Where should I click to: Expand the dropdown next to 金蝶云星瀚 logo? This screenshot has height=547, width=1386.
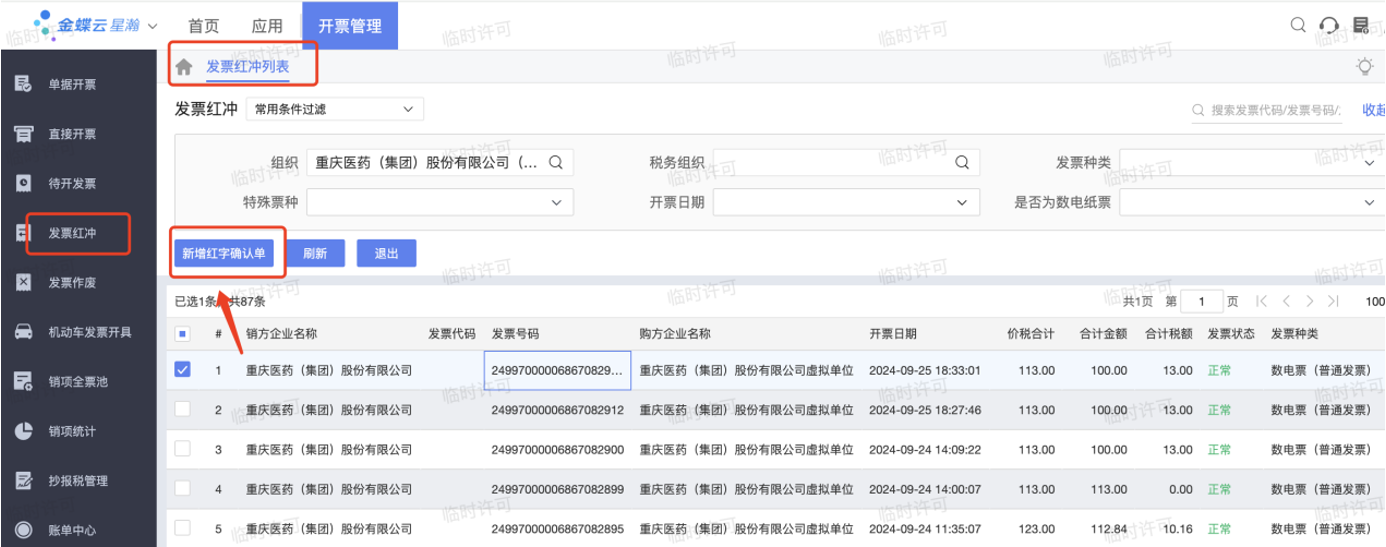153,25
